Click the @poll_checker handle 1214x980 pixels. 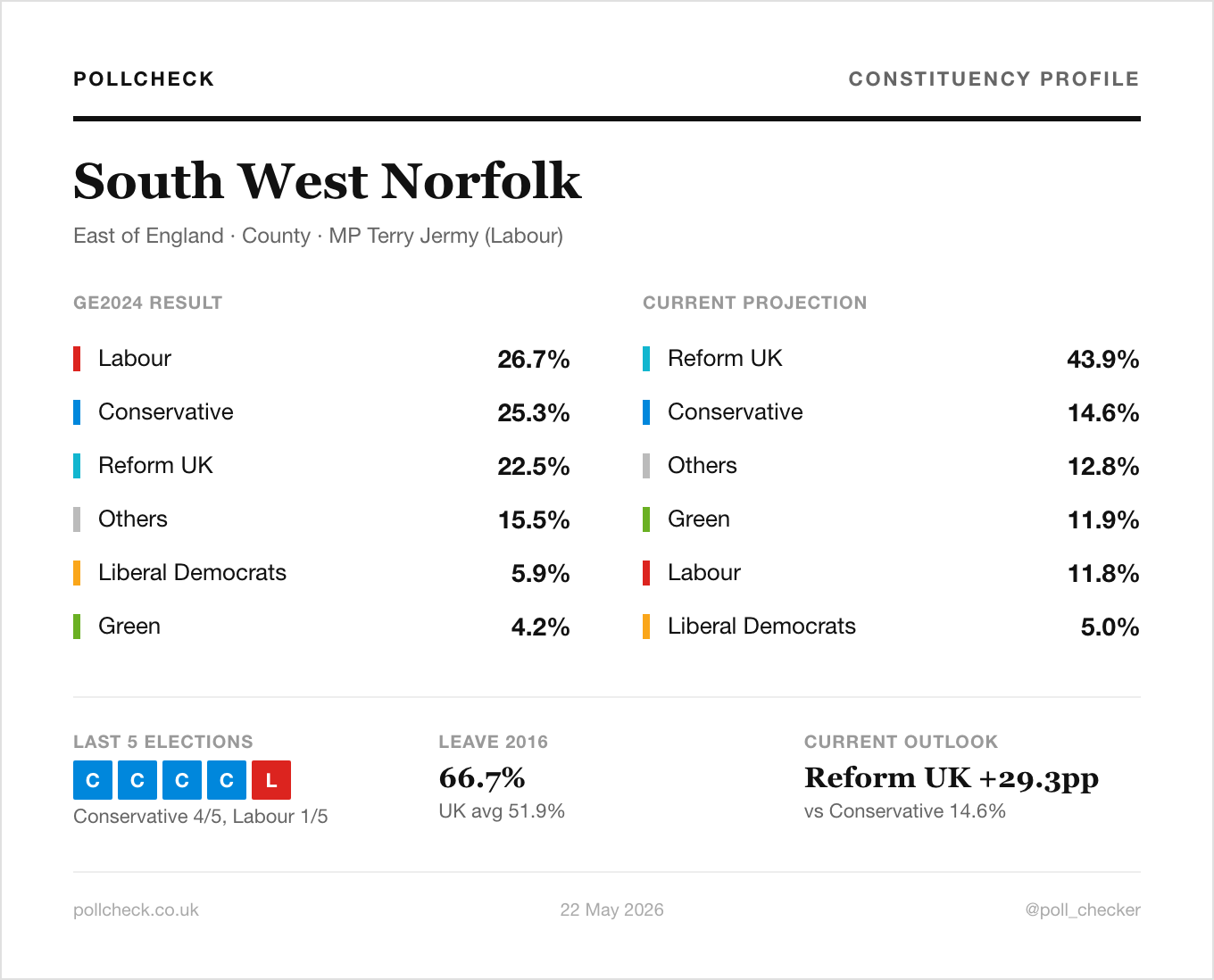click(1083, 909)
